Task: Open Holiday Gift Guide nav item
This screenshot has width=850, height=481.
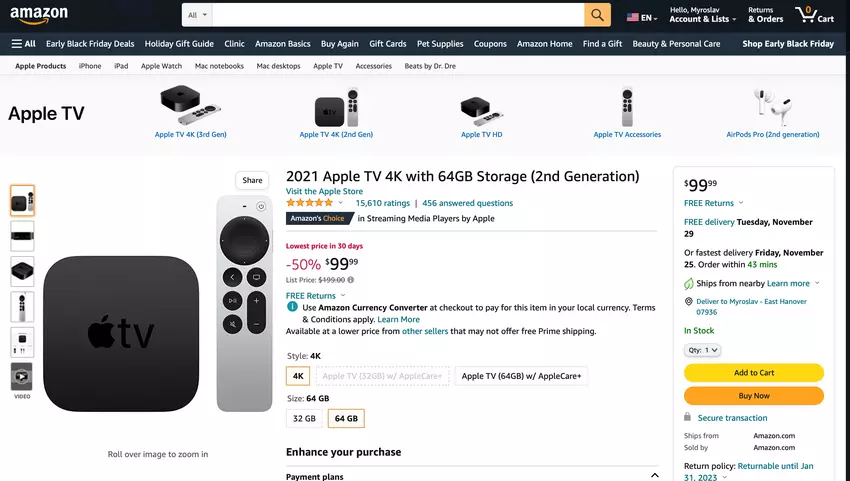Action: tap(179, 44)
